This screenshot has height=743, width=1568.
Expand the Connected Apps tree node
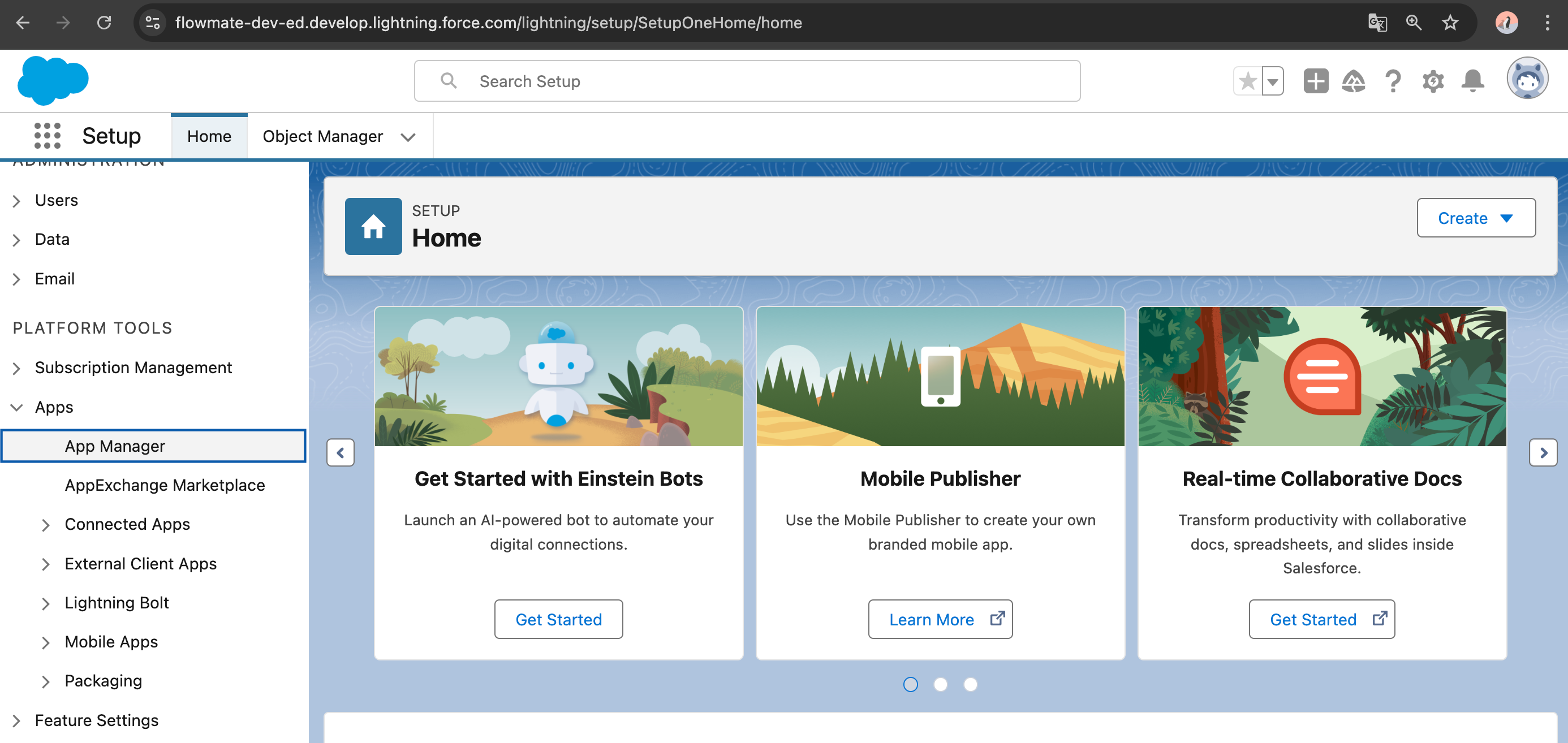pyautogui.click(x=46, y=525)
